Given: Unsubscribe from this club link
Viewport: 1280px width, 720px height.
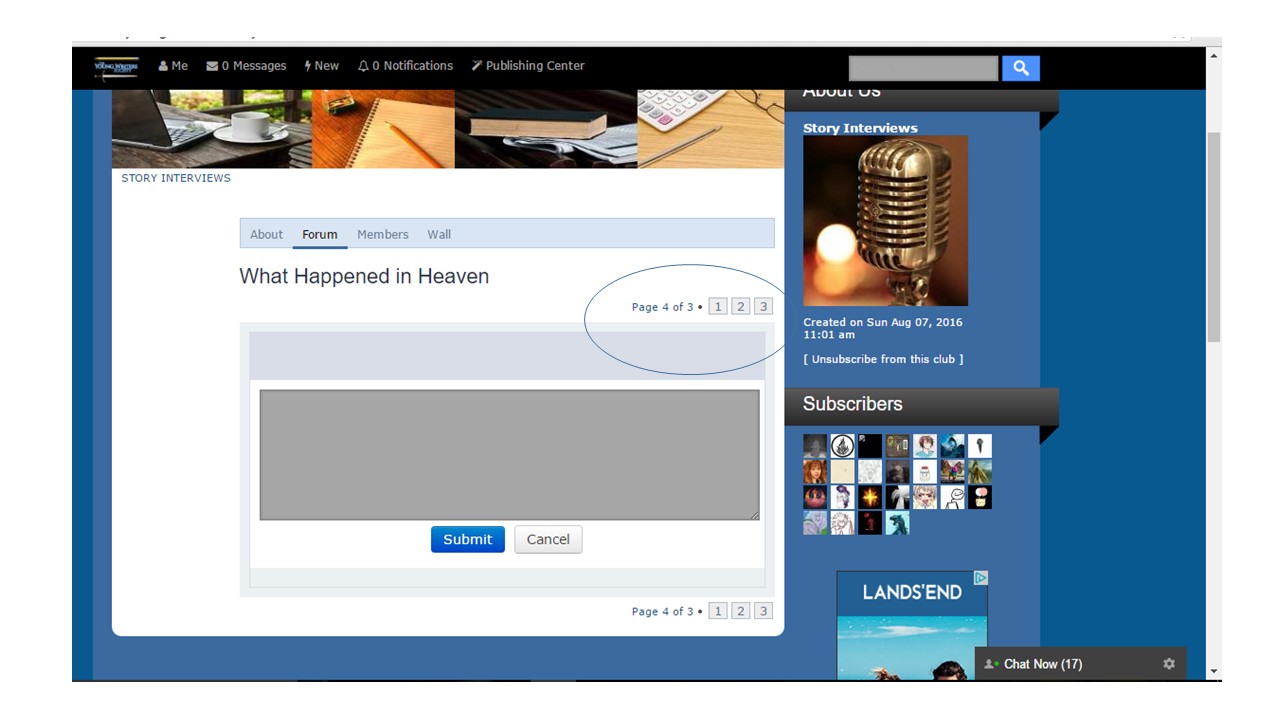Looking at the screenshot, I should [x=883, y=359].
